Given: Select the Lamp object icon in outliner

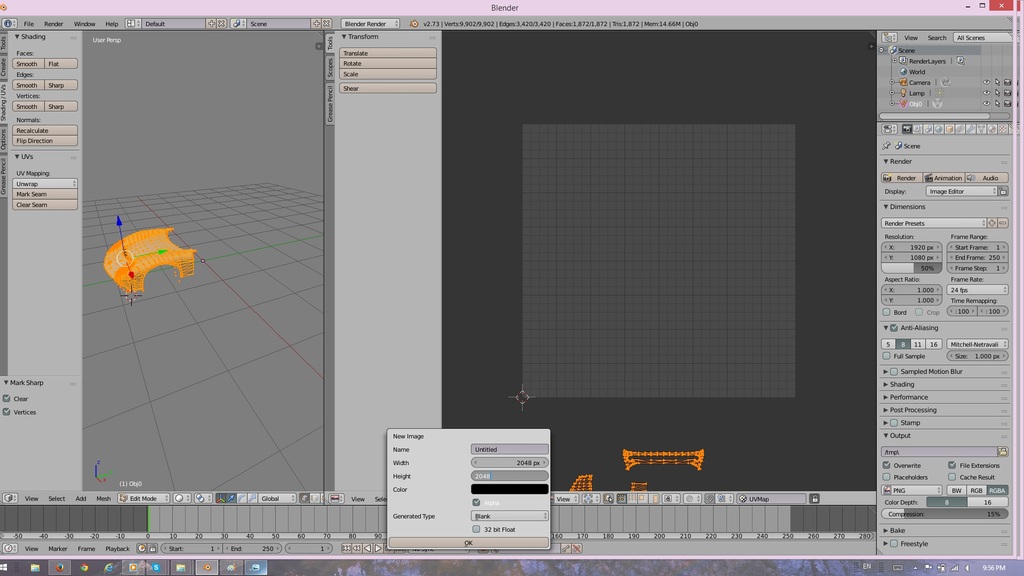Looking at the screenshot, I should point(902,93).
